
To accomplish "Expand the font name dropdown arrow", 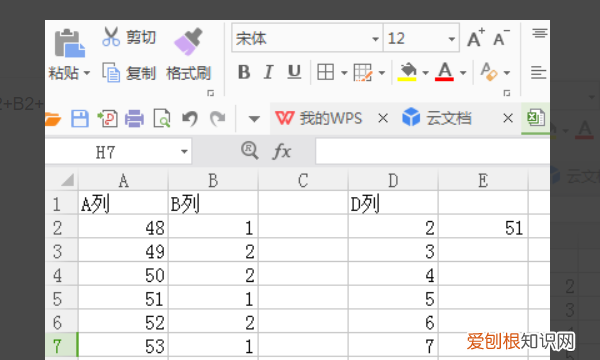I will (x=375, y=39).
